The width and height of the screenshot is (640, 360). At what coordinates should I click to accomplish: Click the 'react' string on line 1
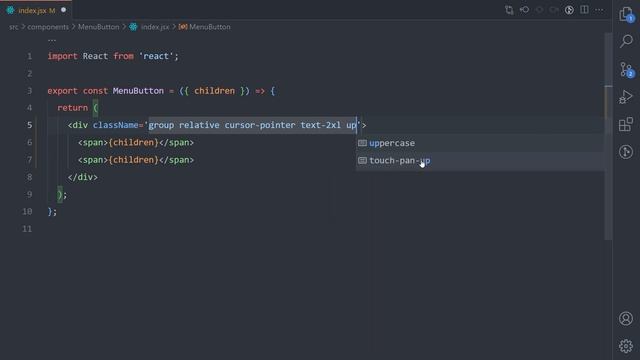156,56
